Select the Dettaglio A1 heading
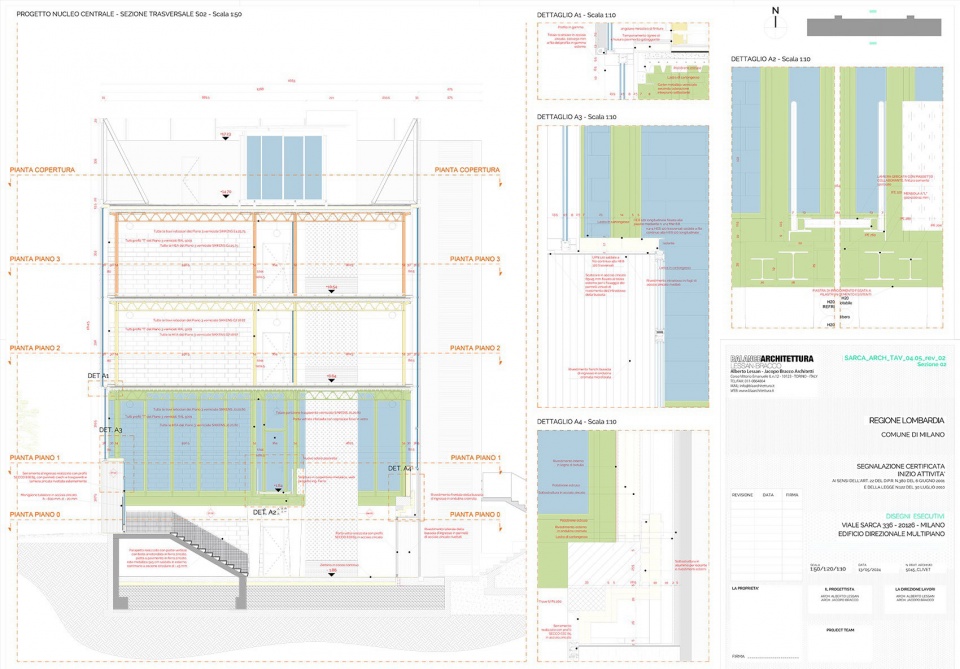This screenshot has height=669, width=960. [576, 15]
